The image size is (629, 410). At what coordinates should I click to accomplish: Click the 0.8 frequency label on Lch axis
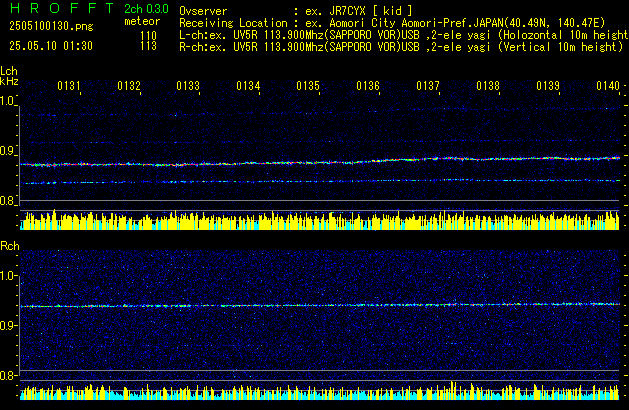click(x=8, y=201)
